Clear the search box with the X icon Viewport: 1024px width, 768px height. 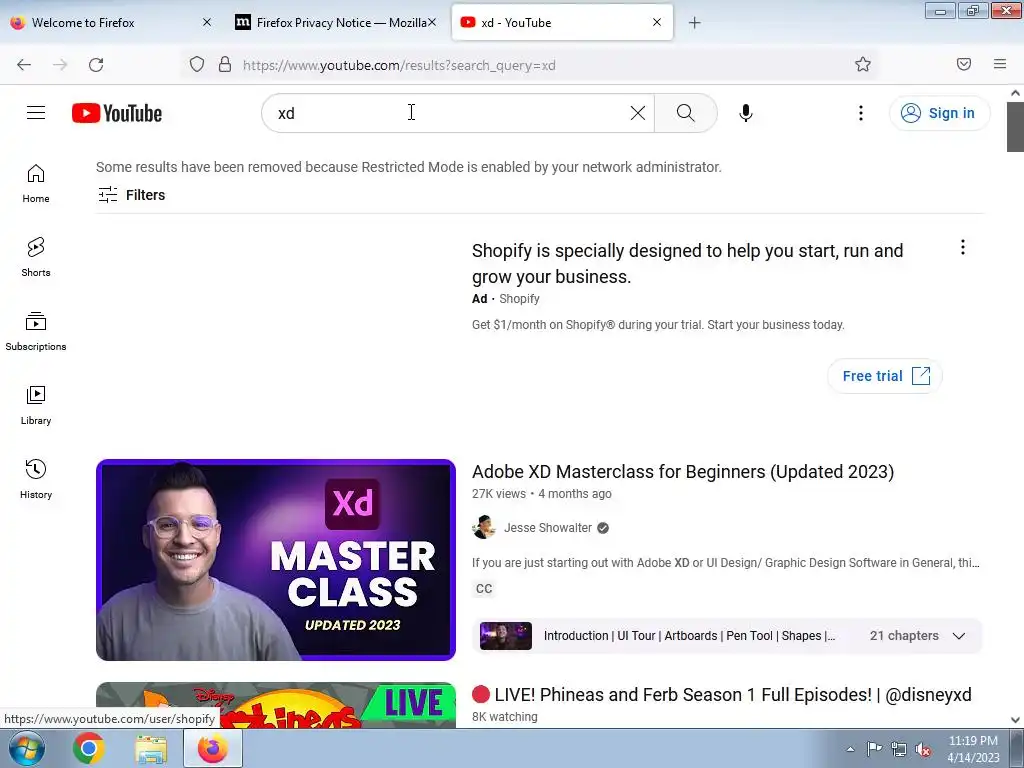point(638,113)
